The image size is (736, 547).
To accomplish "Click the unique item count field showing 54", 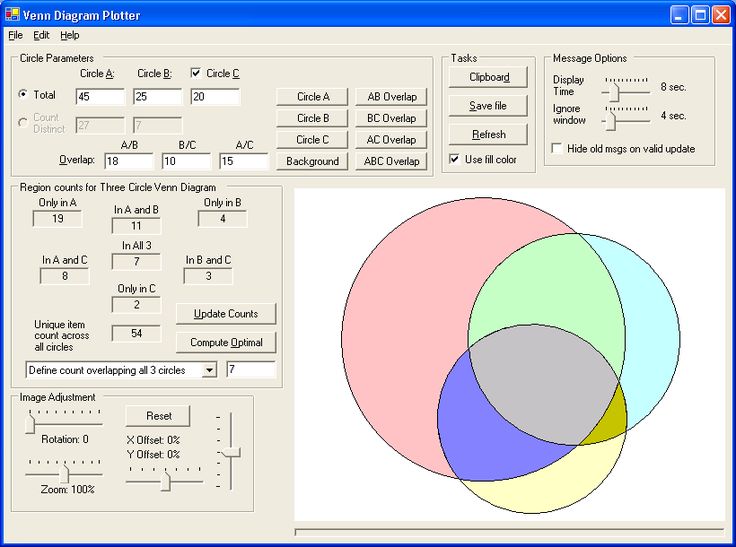I will [x=136, y=333].
